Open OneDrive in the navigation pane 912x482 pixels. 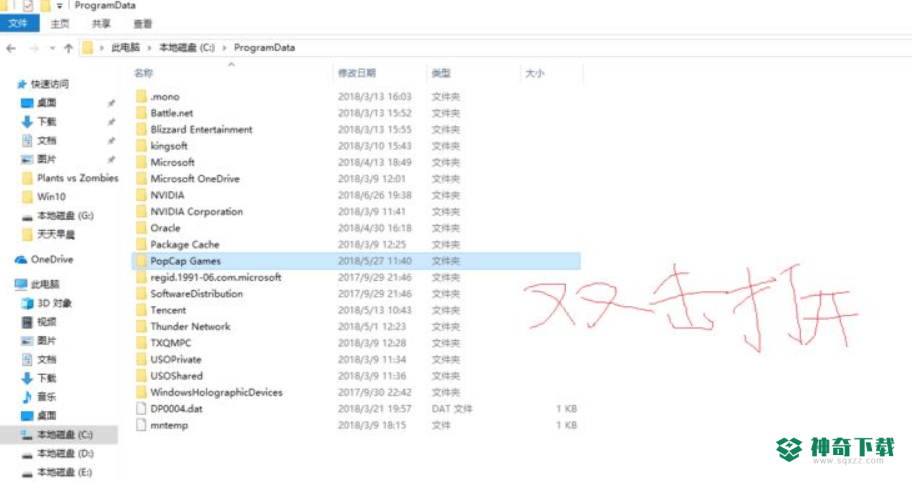[52, 259]
